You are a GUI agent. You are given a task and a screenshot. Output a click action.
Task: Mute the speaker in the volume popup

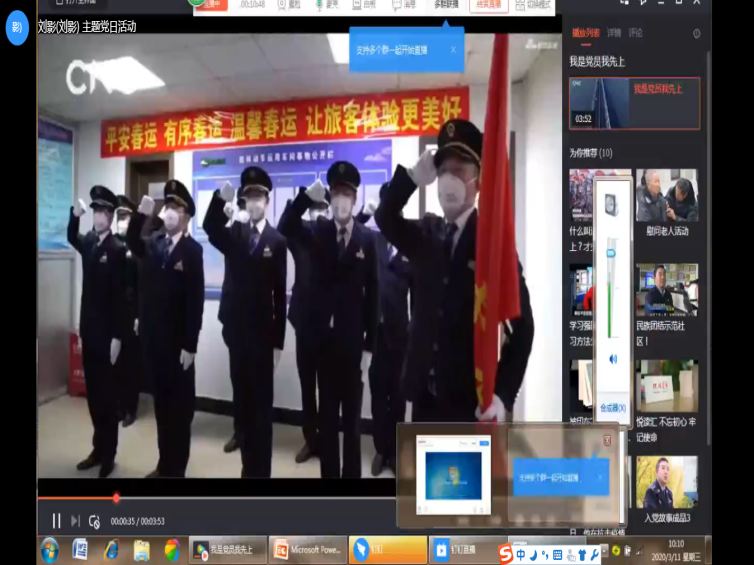613,358
